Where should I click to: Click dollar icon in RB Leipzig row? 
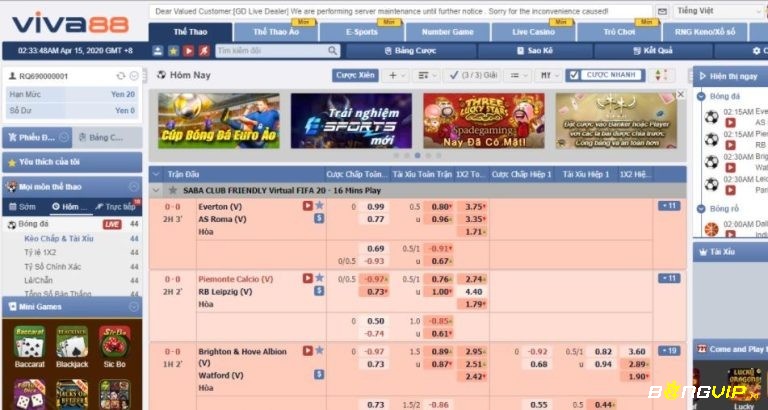[319, 291]
